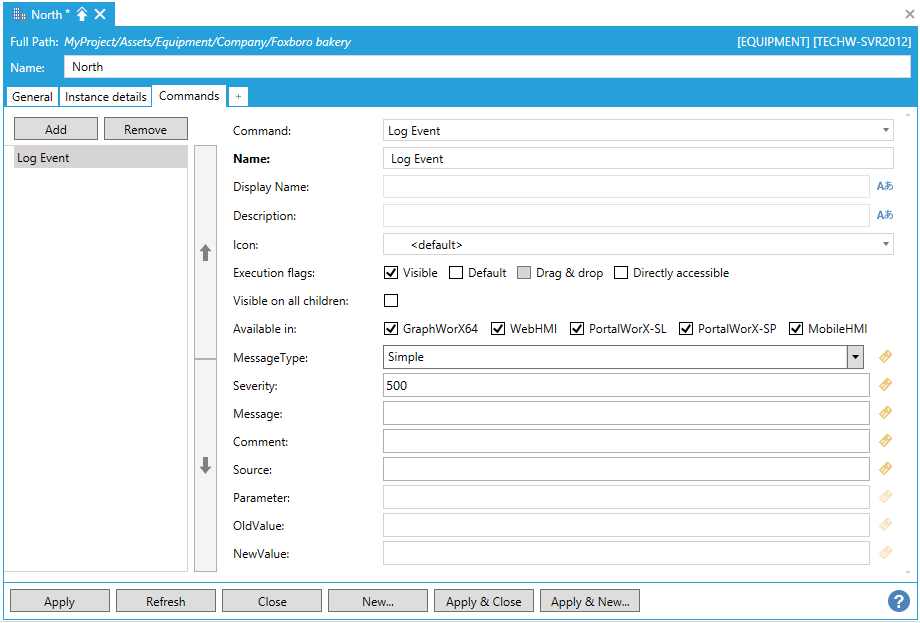Open the Instance details tab
The width and height of the screenshot is (920, 623).
click(106, 97)
